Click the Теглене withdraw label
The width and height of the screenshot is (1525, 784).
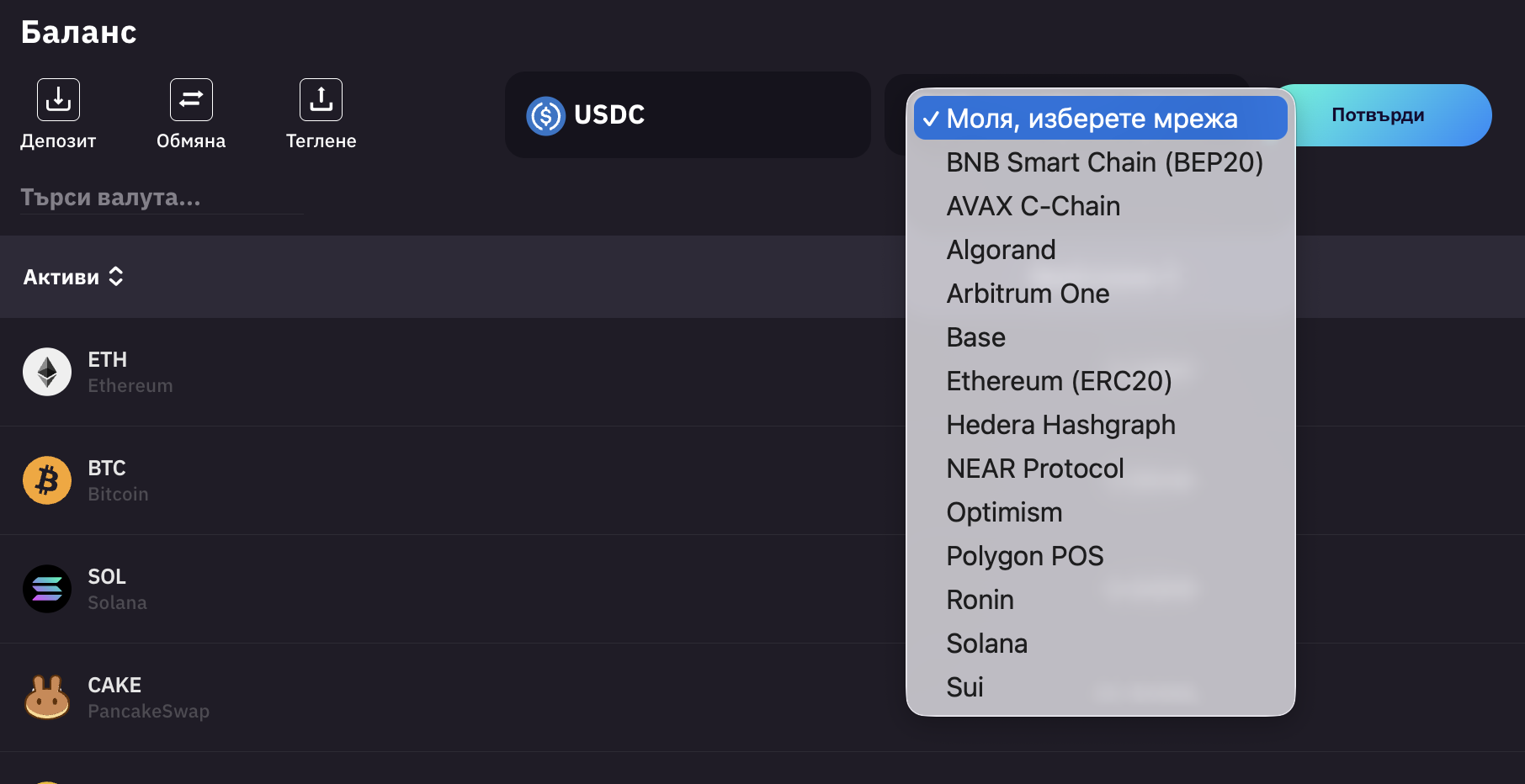point(321,141)
